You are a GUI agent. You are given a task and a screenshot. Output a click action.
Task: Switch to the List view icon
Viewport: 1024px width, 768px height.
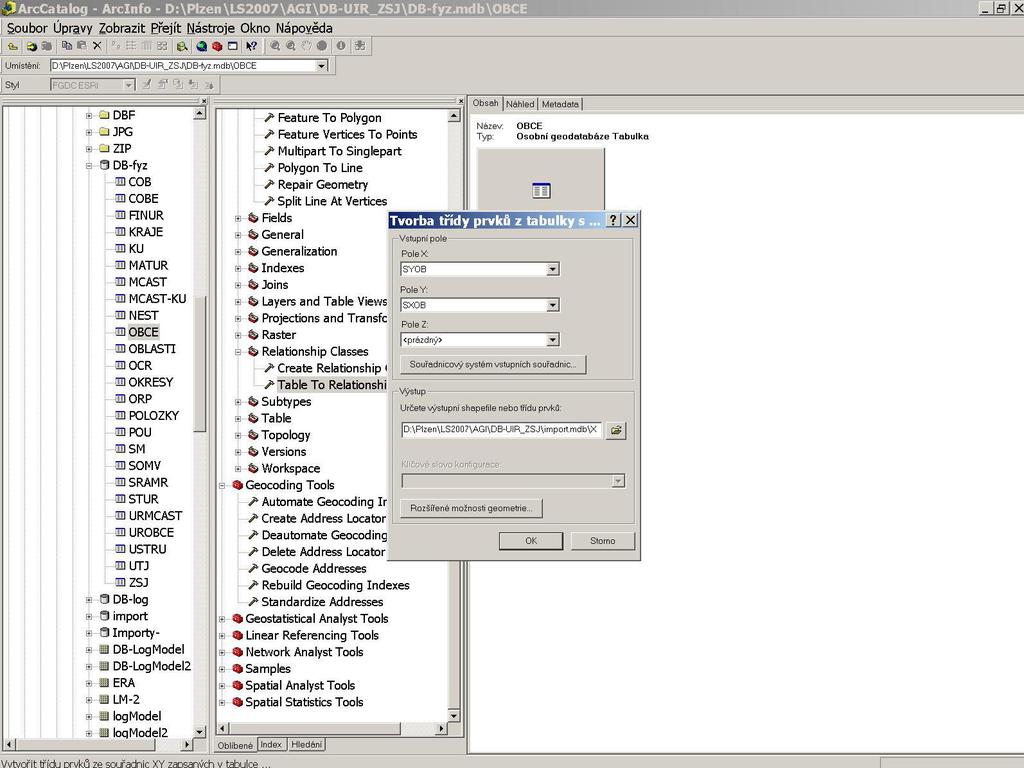(131, 46)
